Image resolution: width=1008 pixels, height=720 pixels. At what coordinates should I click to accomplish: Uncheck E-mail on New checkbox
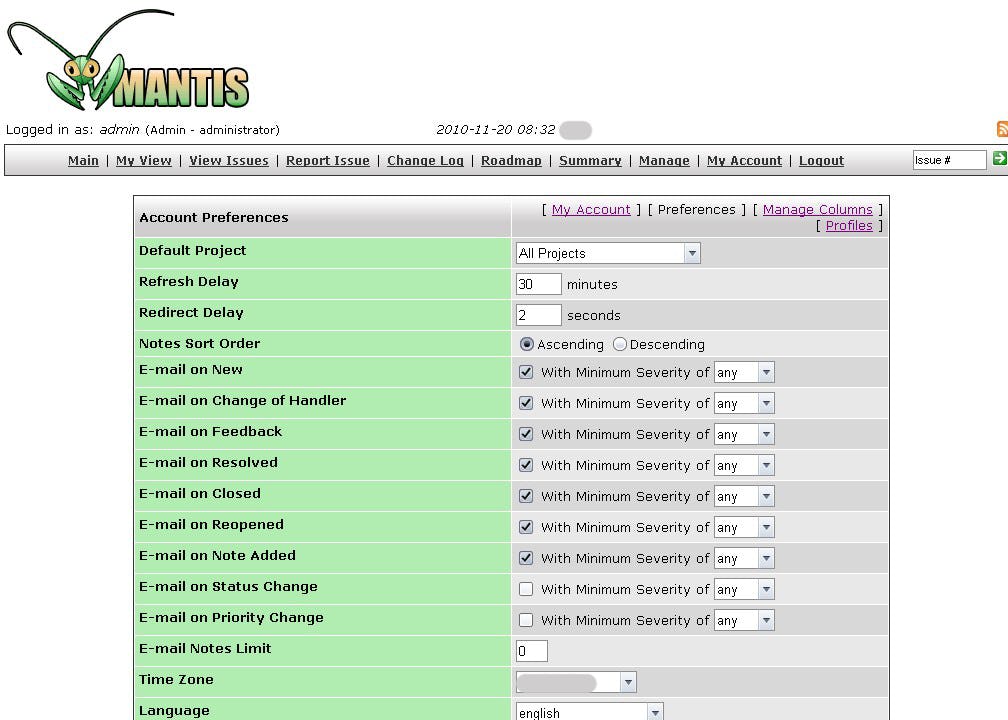coord(526,372)
